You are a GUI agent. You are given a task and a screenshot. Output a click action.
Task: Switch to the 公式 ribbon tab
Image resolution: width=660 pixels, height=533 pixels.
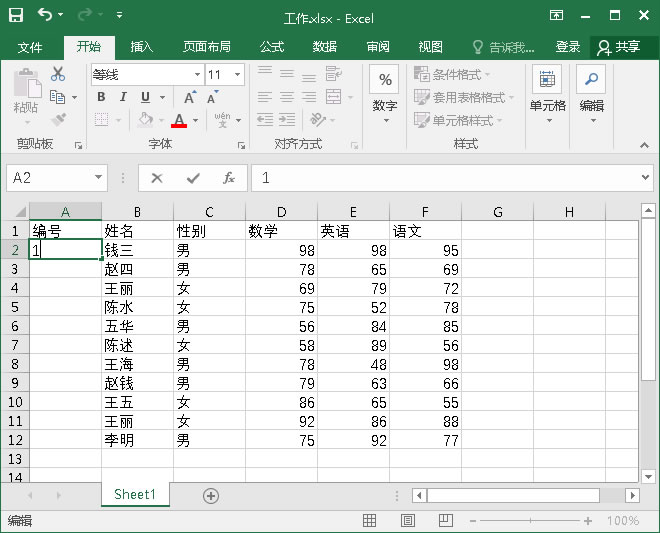click(272, 47)
